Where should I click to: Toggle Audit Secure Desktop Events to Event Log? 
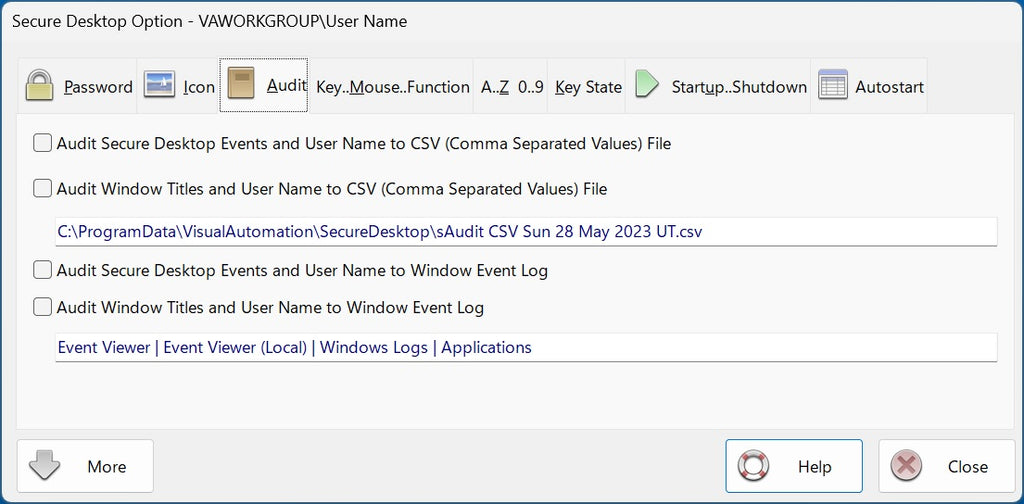pyautogui.click(x=43, y=270)
